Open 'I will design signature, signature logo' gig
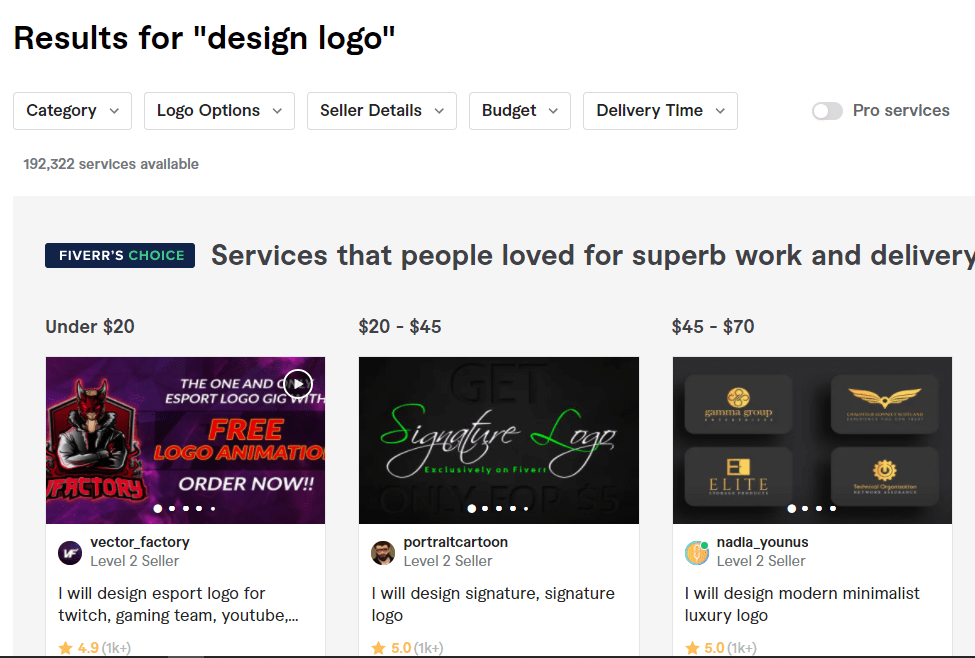 tap(492, 604)
